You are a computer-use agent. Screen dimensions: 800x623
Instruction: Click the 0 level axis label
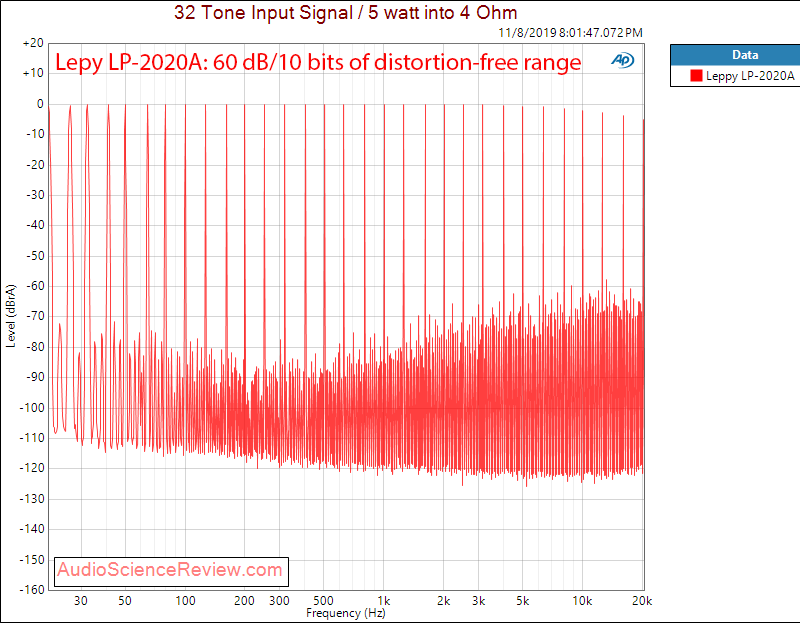(x=40, y=104)
